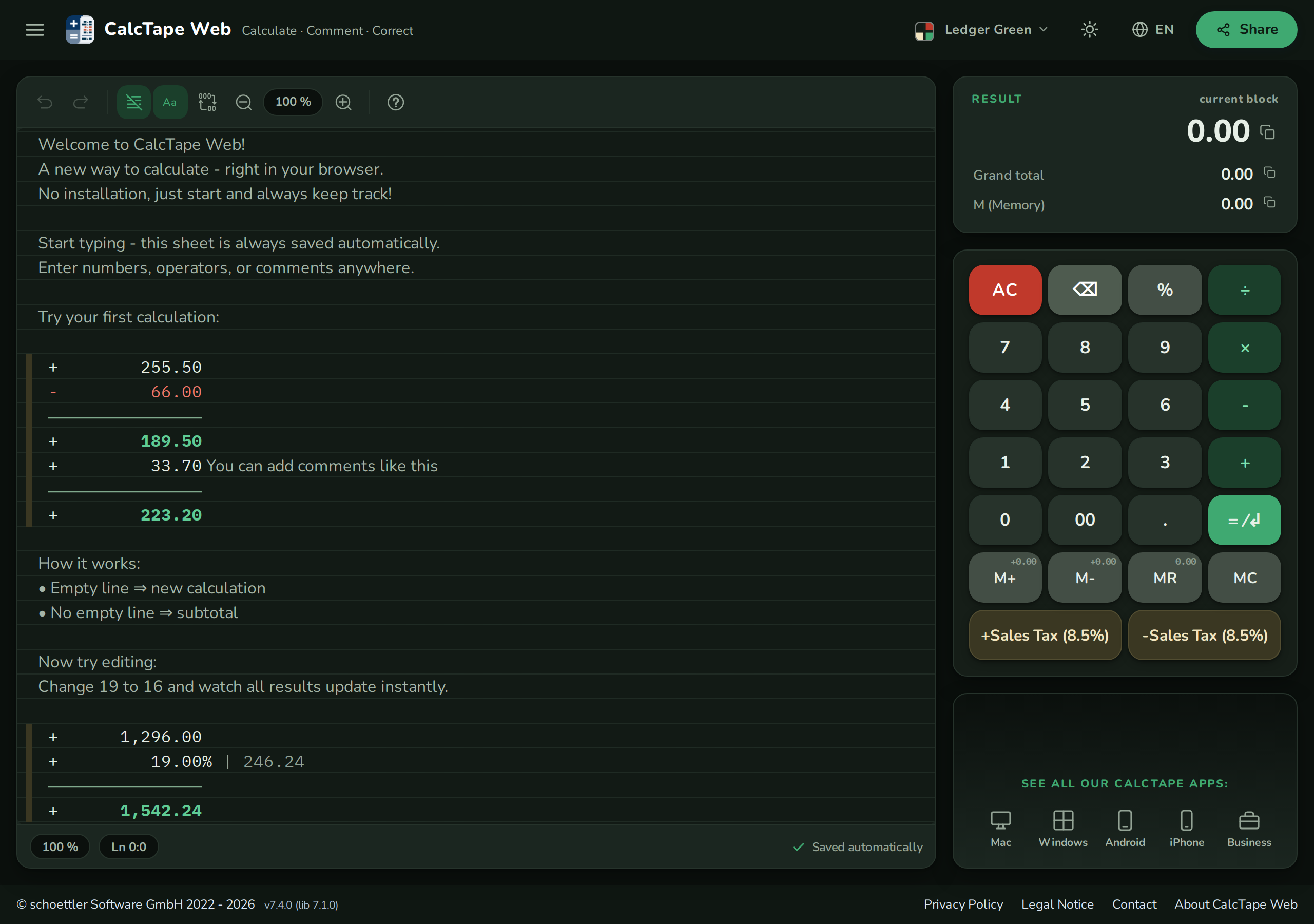
Task: Click the undo arrow icon
Action: [x=45, y=103]
